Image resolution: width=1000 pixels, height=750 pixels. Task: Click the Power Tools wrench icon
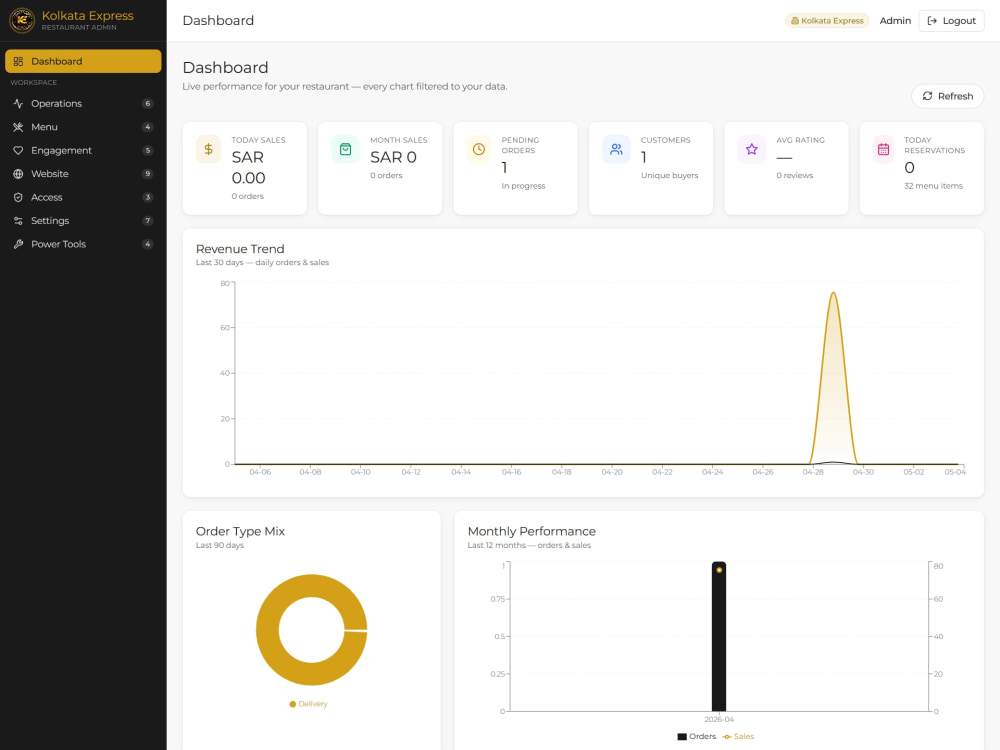click(x=18, y=244)
